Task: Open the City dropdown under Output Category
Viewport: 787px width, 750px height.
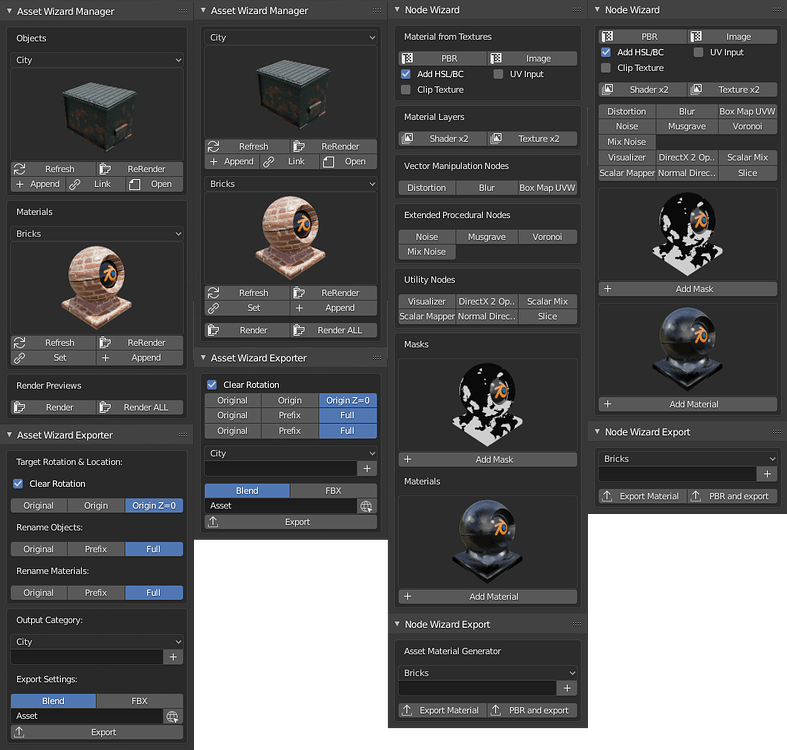Action: (x=97, y=642)
